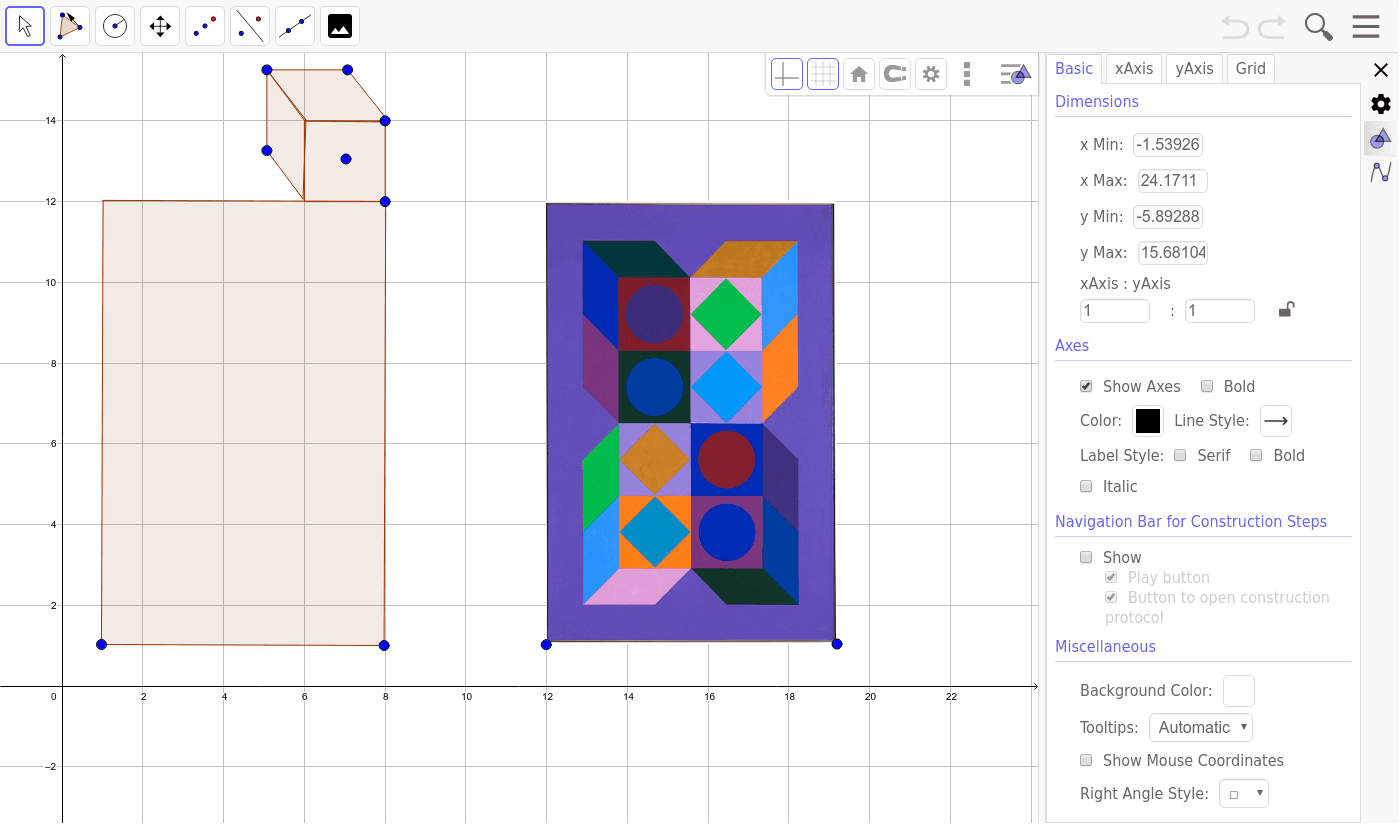
Task: Switch to the yAxis tab
Action: 1194,68
